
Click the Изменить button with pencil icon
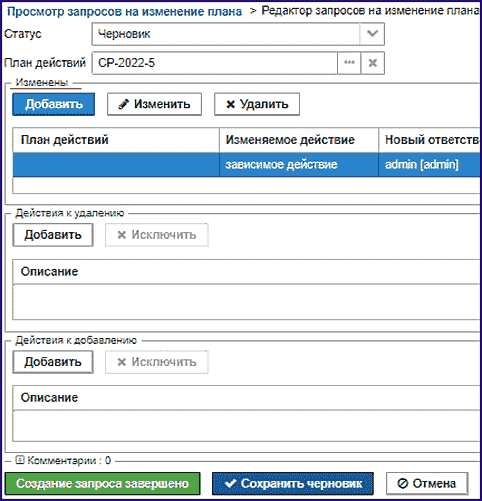(x=154, y=104)
